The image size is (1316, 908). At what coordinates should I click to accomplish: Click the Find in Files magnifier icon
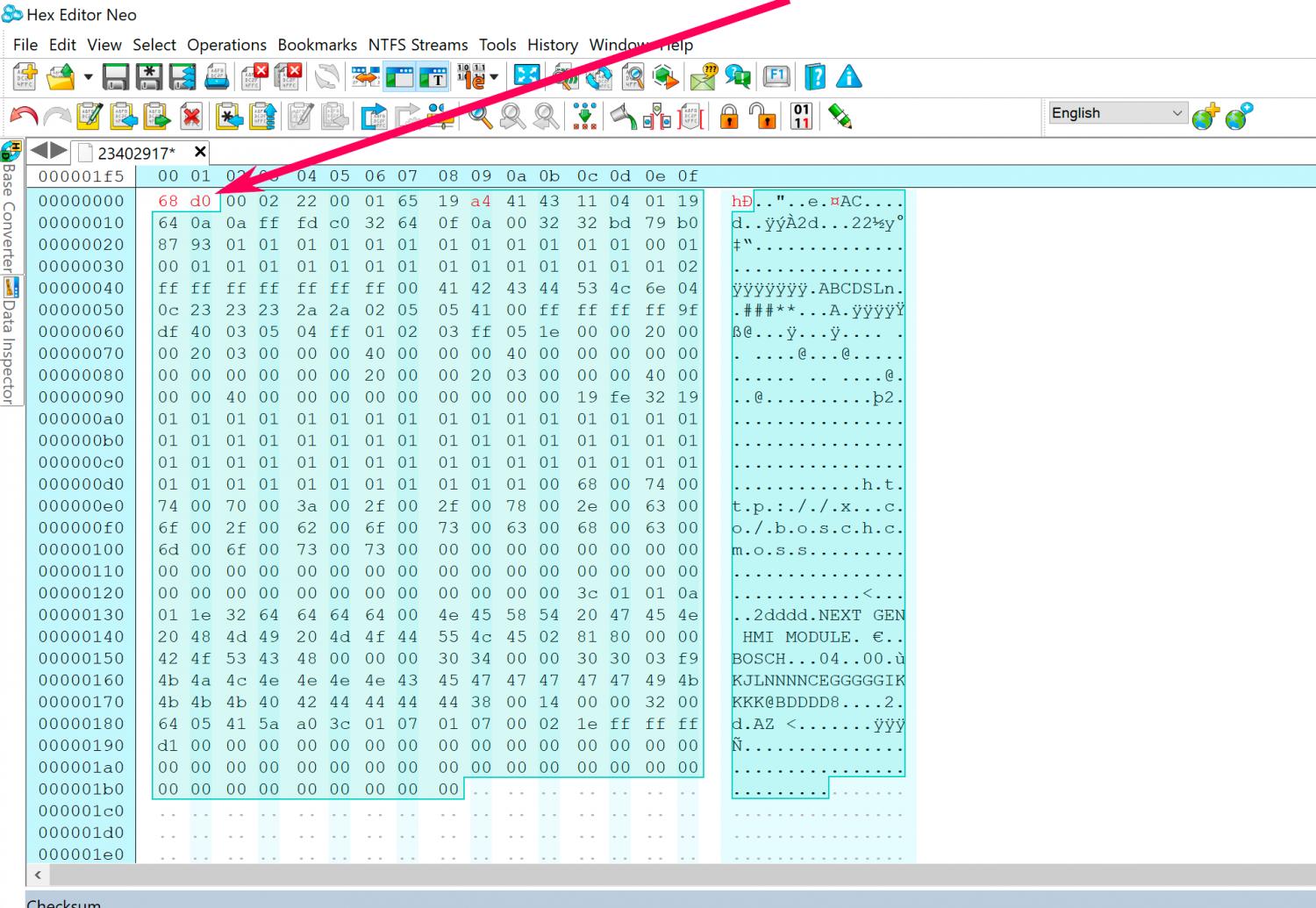(633, 77)
